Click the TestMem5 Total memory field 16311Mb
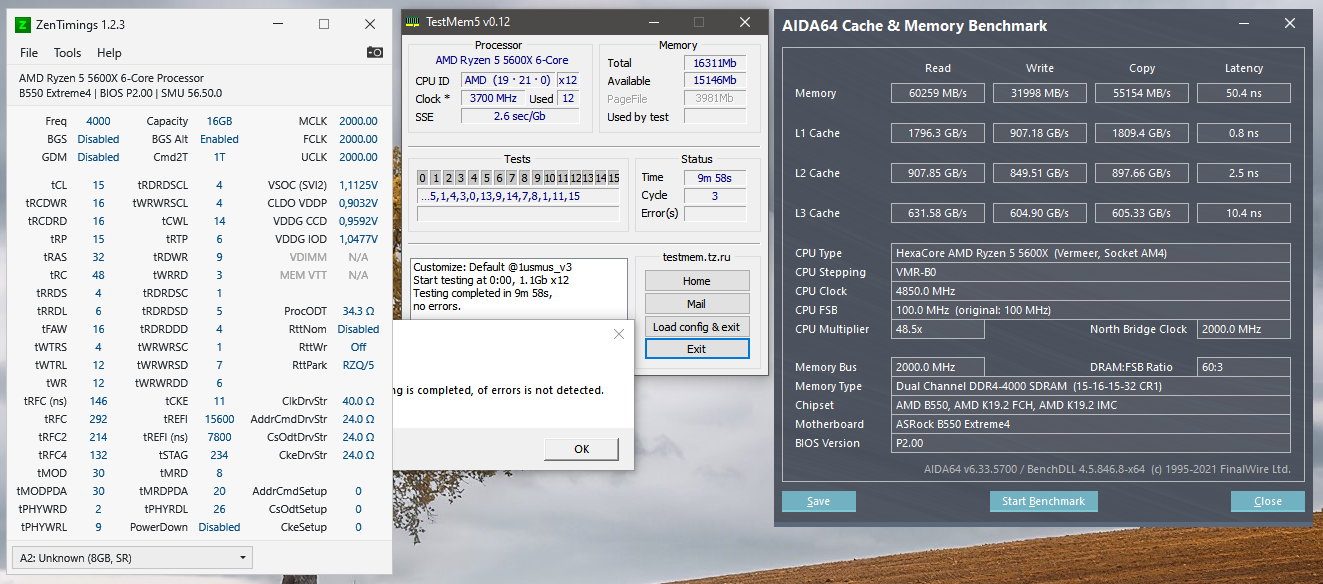The width and height of the screenshot is (1323, 584). click(x=714, y=63)
